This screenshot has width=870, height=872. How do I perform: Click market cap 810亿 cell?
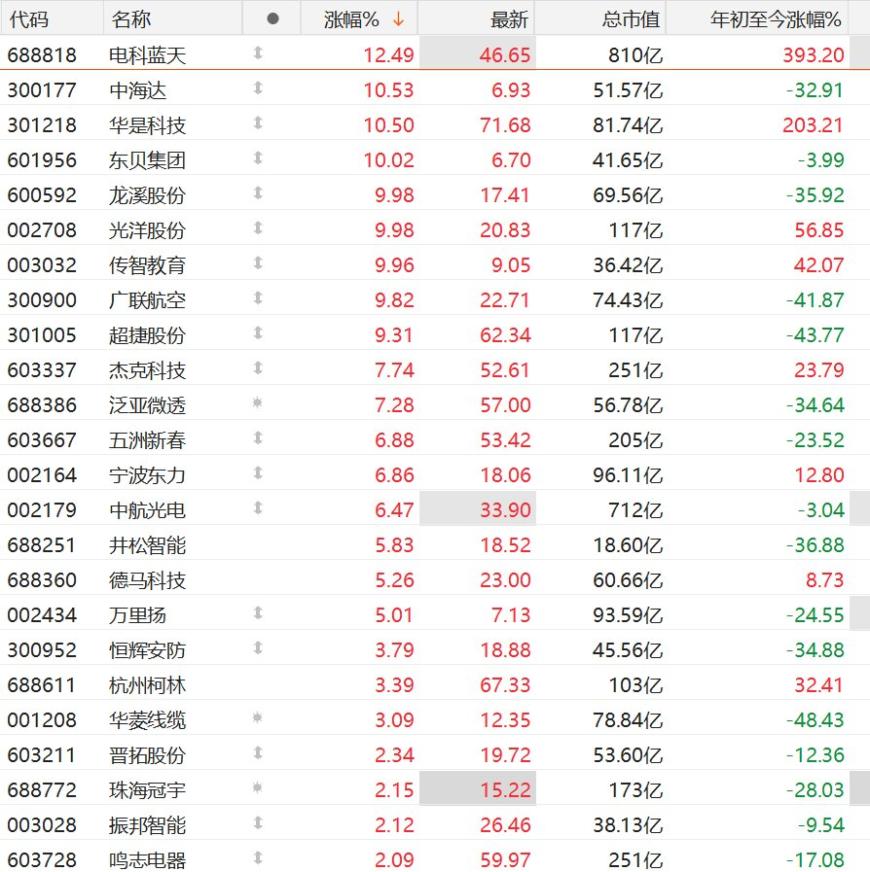(636, 55)
